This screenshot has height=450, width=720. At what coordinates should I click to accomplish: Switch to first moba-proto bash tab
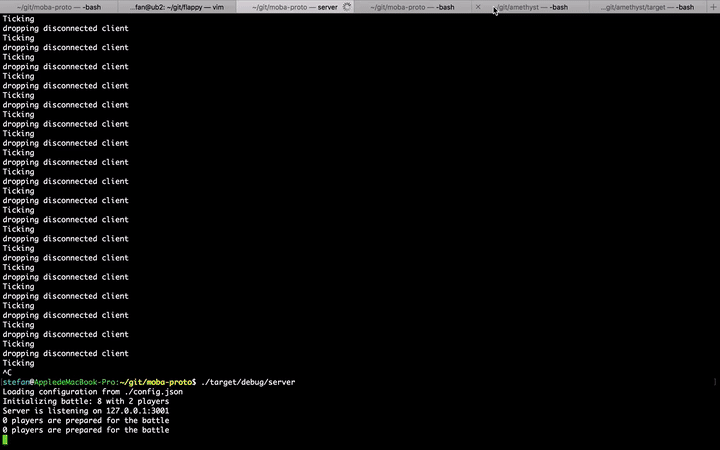59,7
